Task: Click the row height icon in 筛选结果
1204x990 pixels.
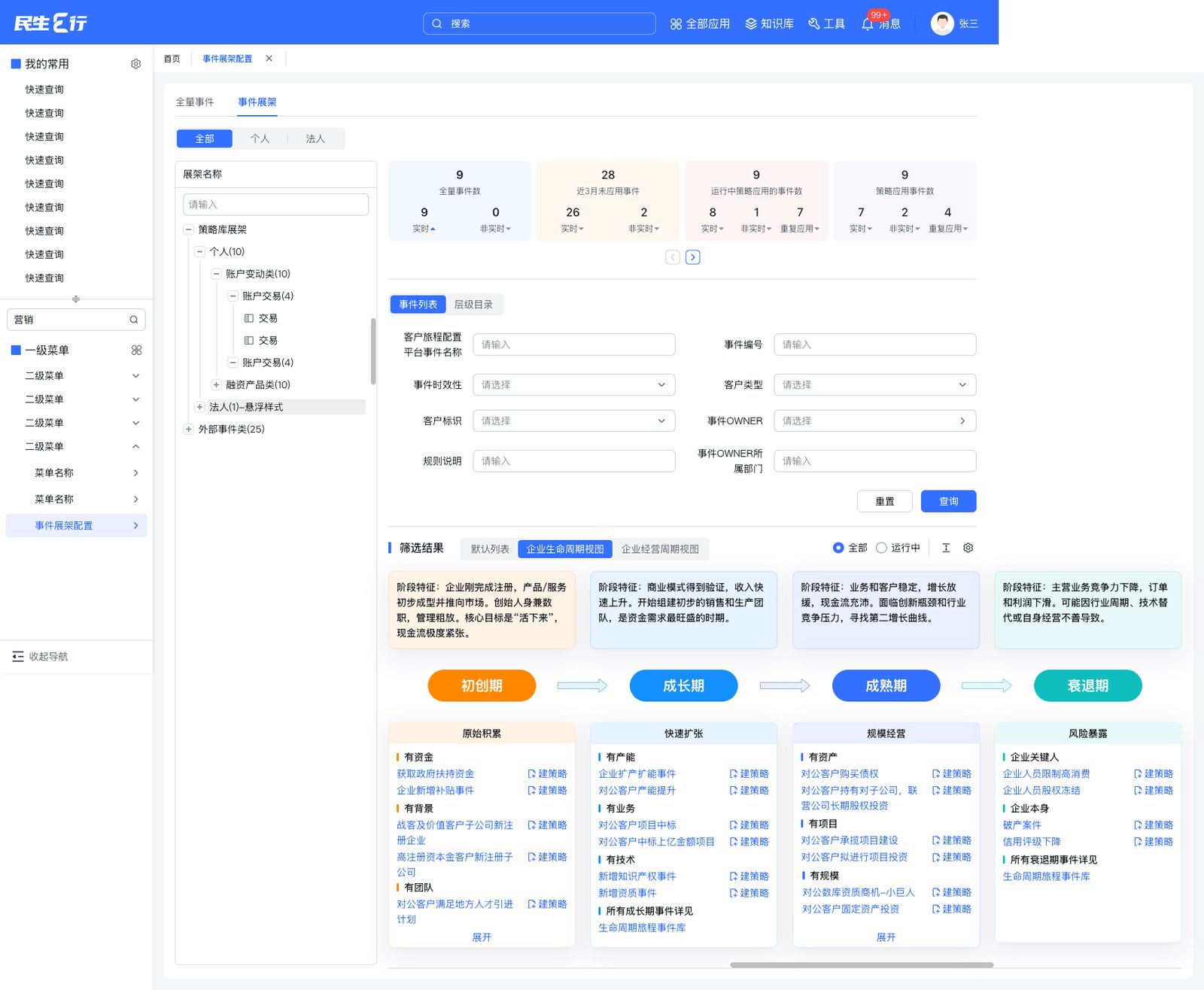Action: click(946, 548)
